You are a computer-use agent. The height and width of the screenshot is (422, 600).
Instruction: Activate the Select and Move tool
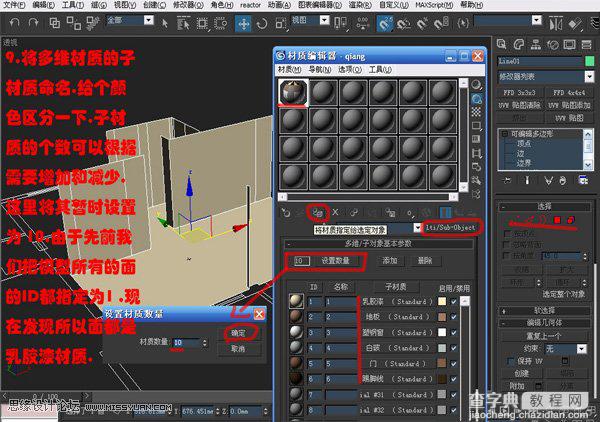tap(243, 24)
